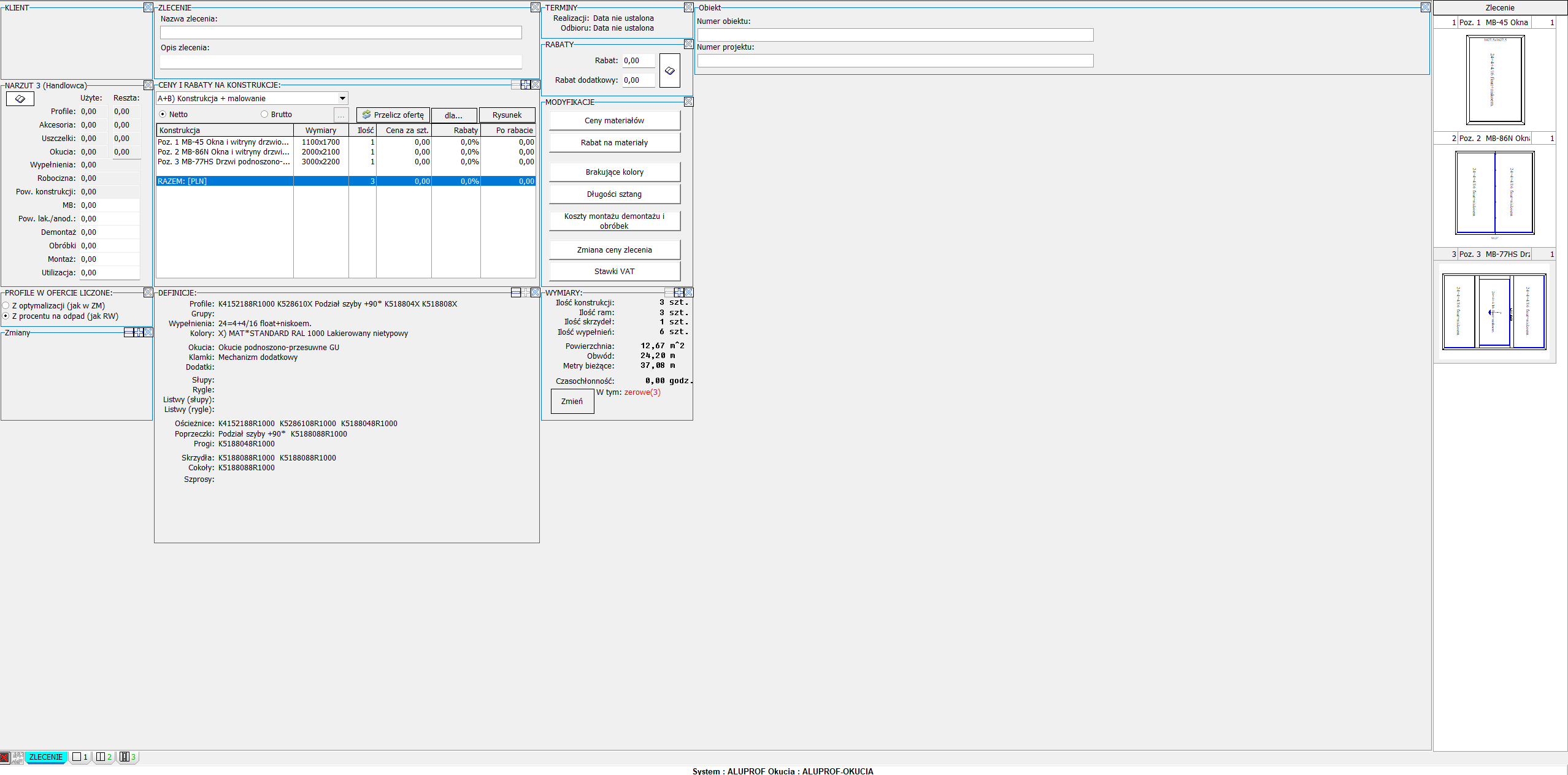
Task: Click the split icon in the Zmiany panel header
Action: pyautogui.click(x=129, y=332)
